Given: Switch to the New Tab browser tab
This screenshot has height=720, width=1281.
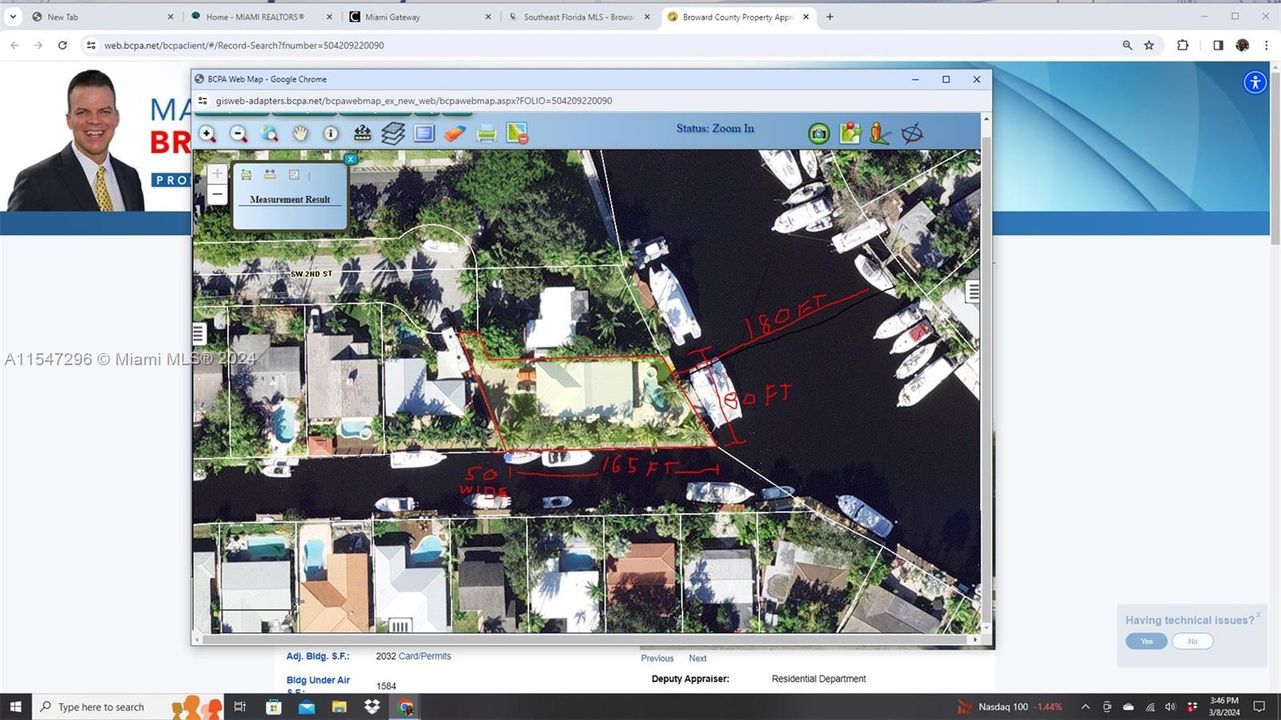Looking at the screenshot, I should (103, 17).
